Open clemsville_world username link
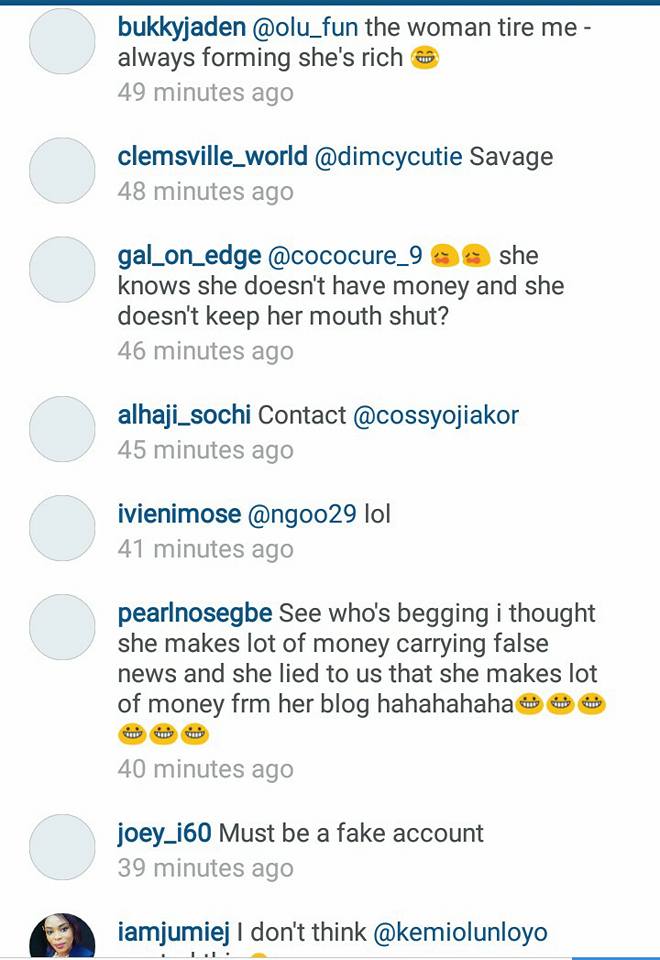Viewport: 660px width, 960px height. [212, 157]
